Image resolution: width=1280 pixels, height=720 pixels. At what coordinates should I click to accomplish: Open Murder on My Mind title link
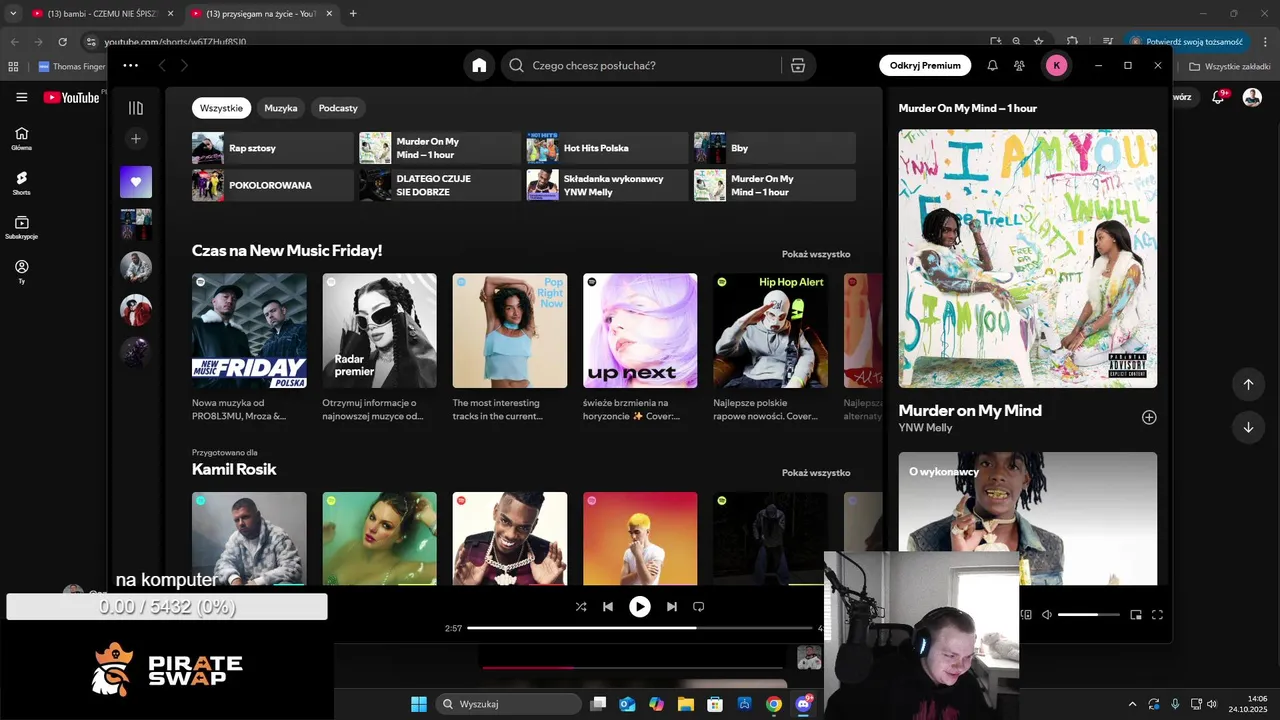point(970,410)
